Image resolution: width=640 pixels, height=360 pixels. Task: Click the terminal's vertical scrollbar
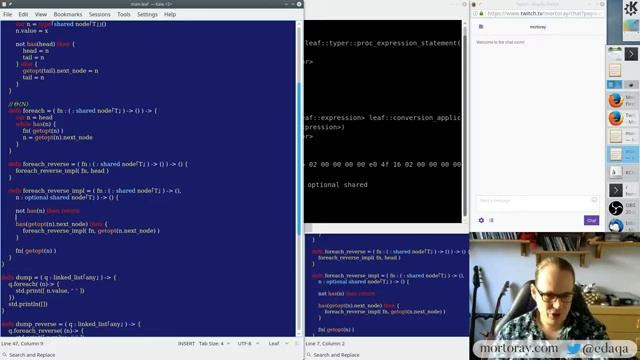[x=465, y=121]
